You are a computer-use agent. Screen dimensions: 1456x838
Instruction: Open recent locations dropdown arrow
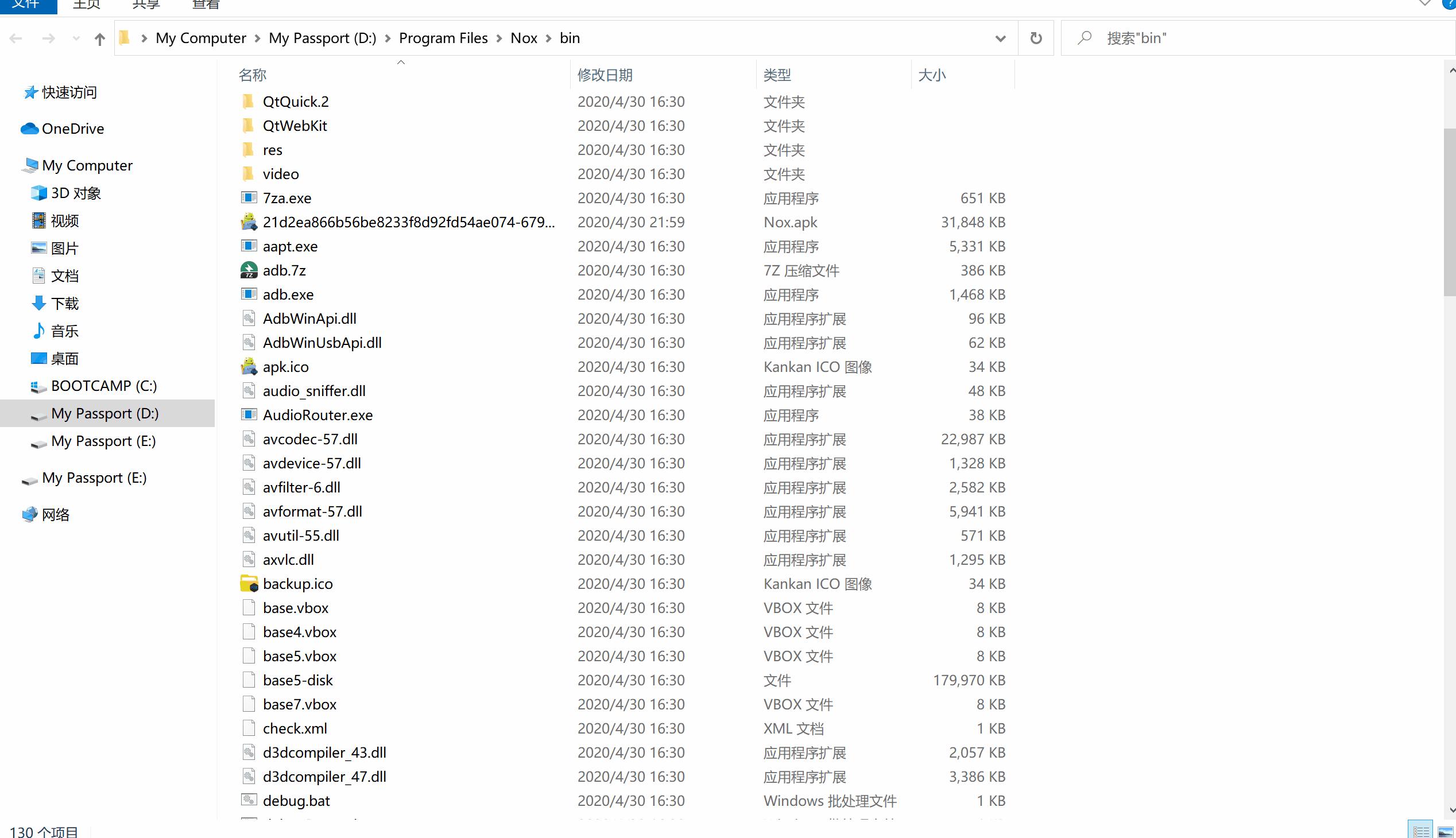coord(76,38)
